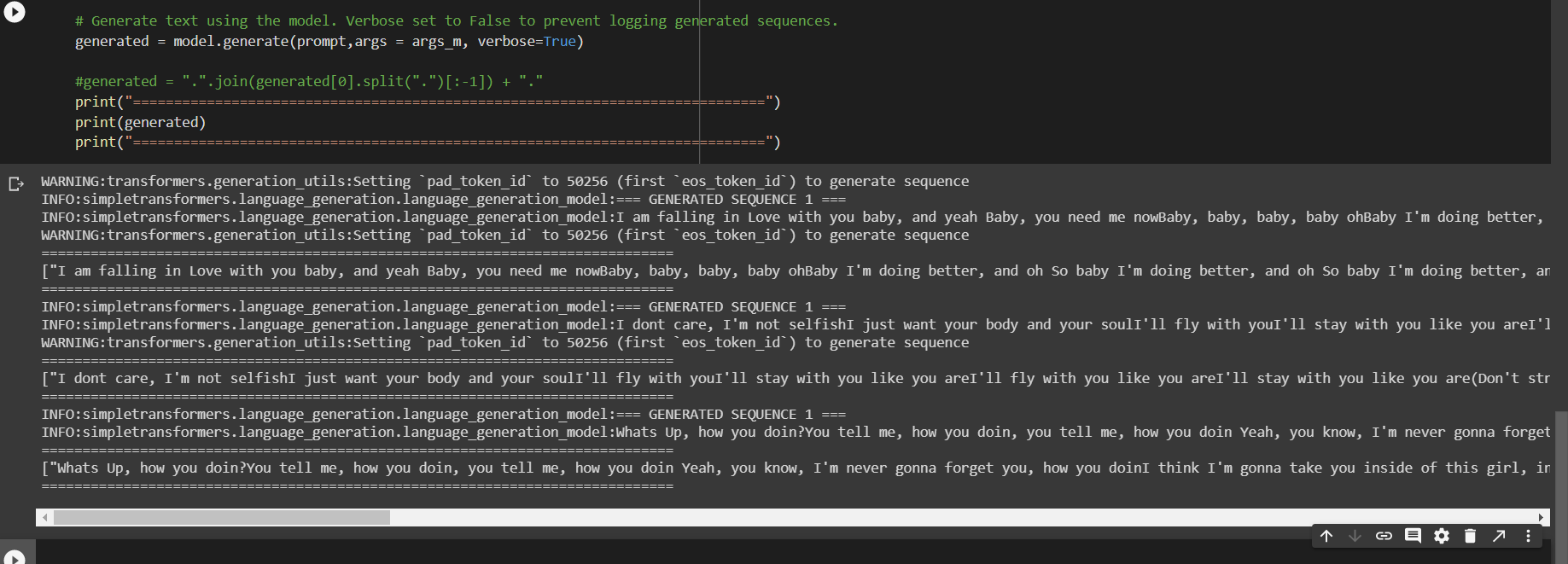Click the 'Whats Up, how you doin' output line
1568x564 pixels.
click(796, 468)
